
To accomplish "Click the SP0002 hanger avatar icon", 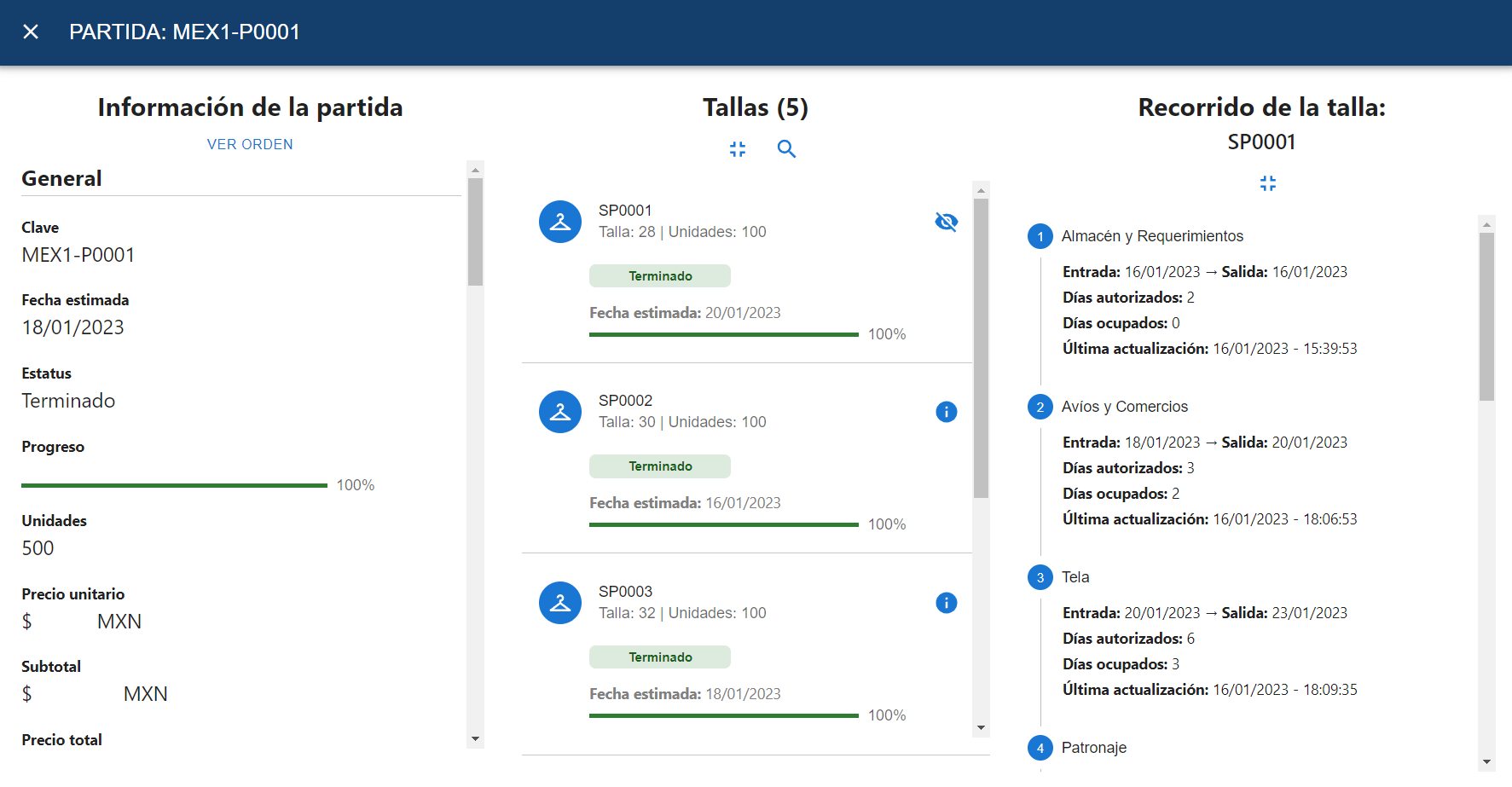I will (x=560, y=412).
